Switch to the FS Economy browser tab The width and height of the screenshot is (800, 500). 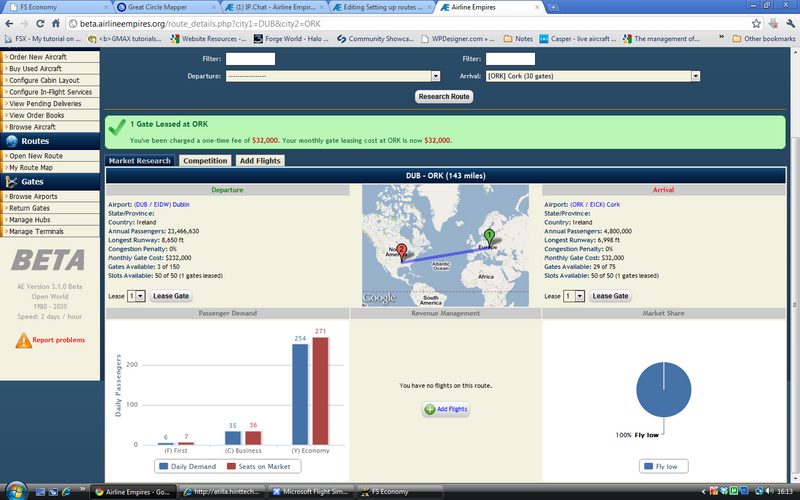pyautogui.click(x=56, y=7)
